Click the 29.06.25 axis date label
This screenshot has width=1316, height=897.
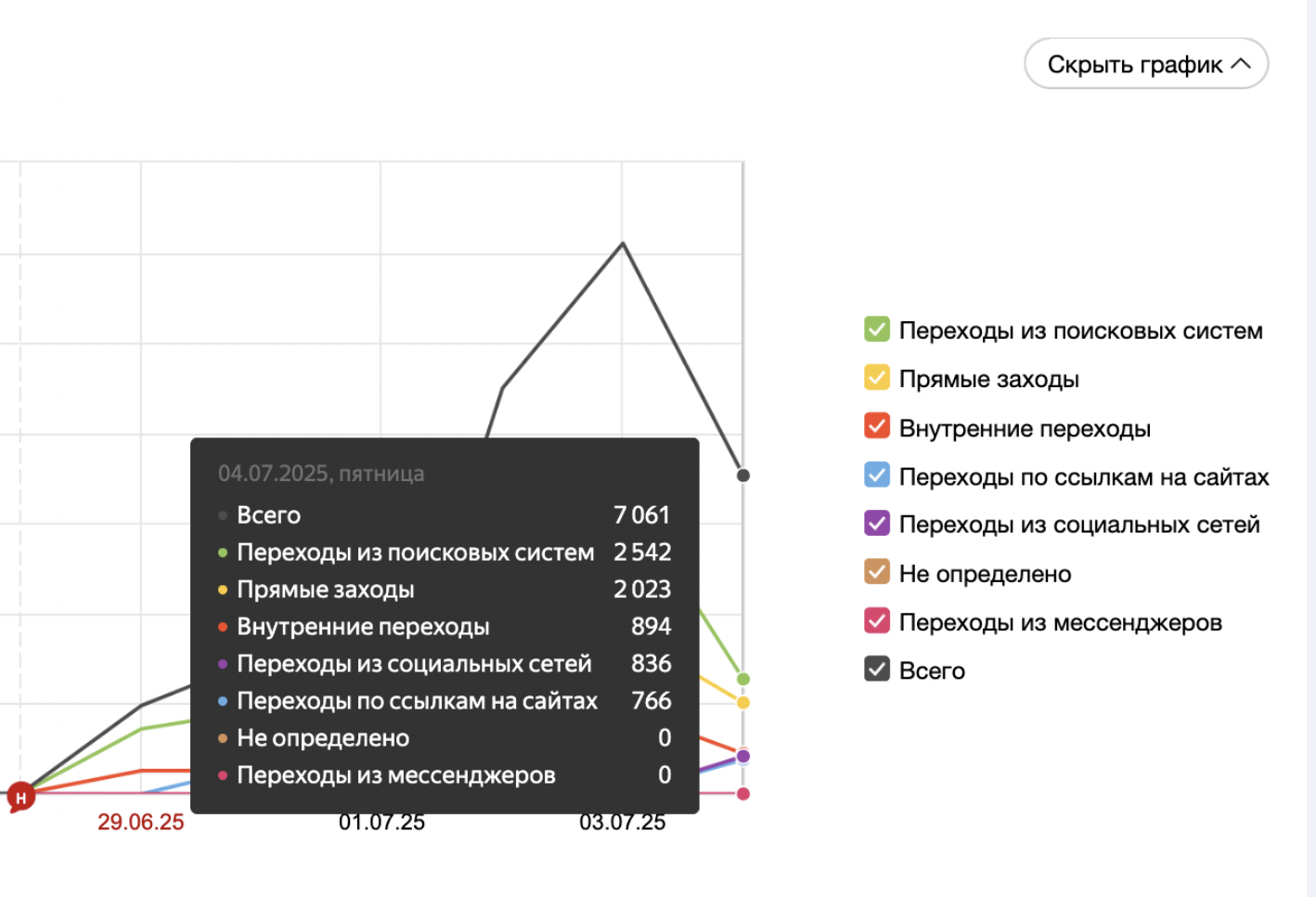(141, 822)
